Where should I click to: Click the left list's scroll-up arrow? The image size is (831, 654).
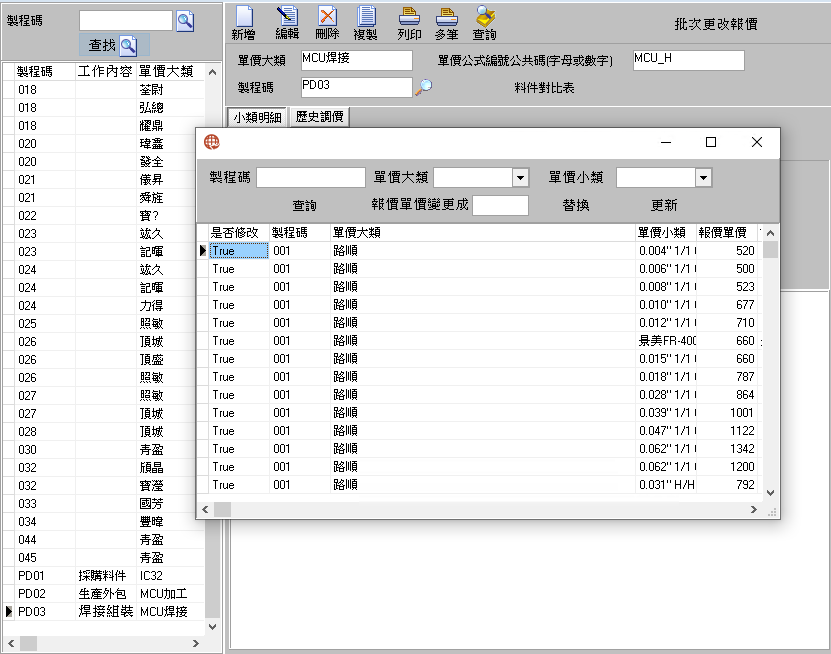click(213, 72)
